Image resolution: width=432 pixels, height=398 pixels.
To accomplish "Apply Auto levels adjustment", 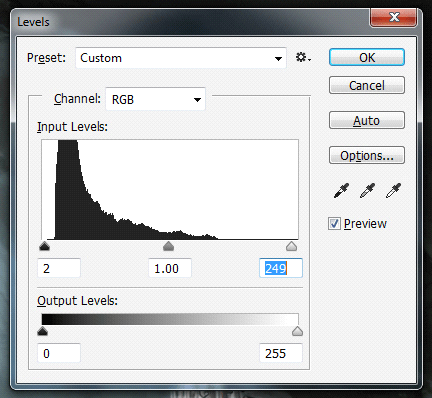I will [367, 120].
